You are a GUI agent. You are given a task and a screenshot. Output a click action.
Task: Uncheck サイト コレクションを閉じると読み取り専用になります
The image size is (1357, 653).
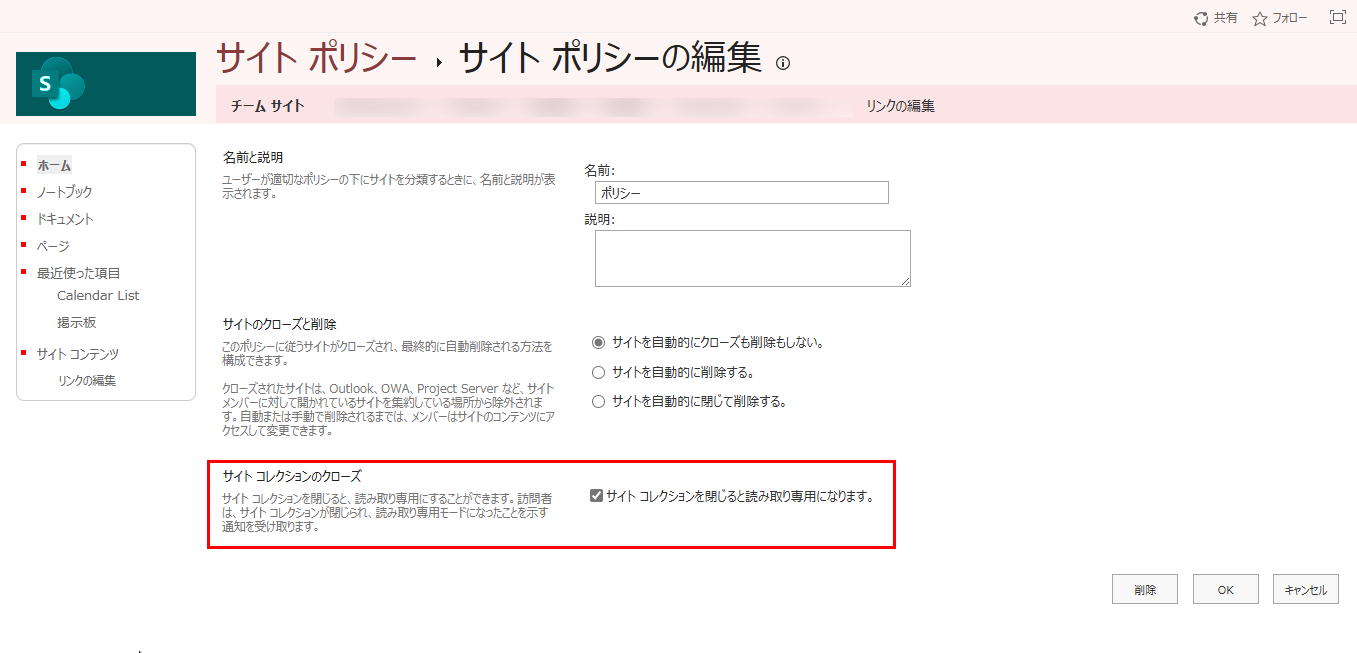click(595, 493)
